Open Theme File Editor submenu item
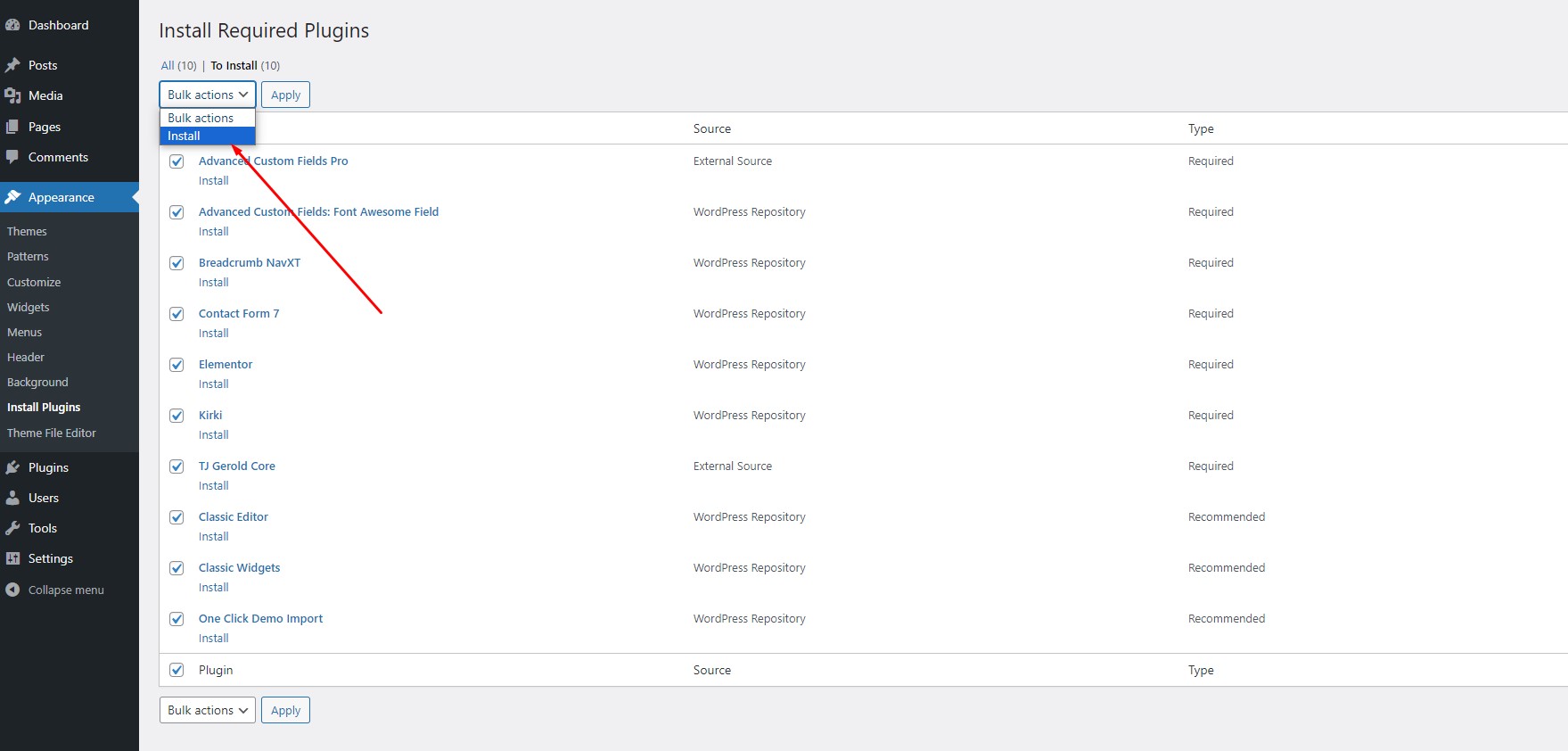 [x=52, y=433]
